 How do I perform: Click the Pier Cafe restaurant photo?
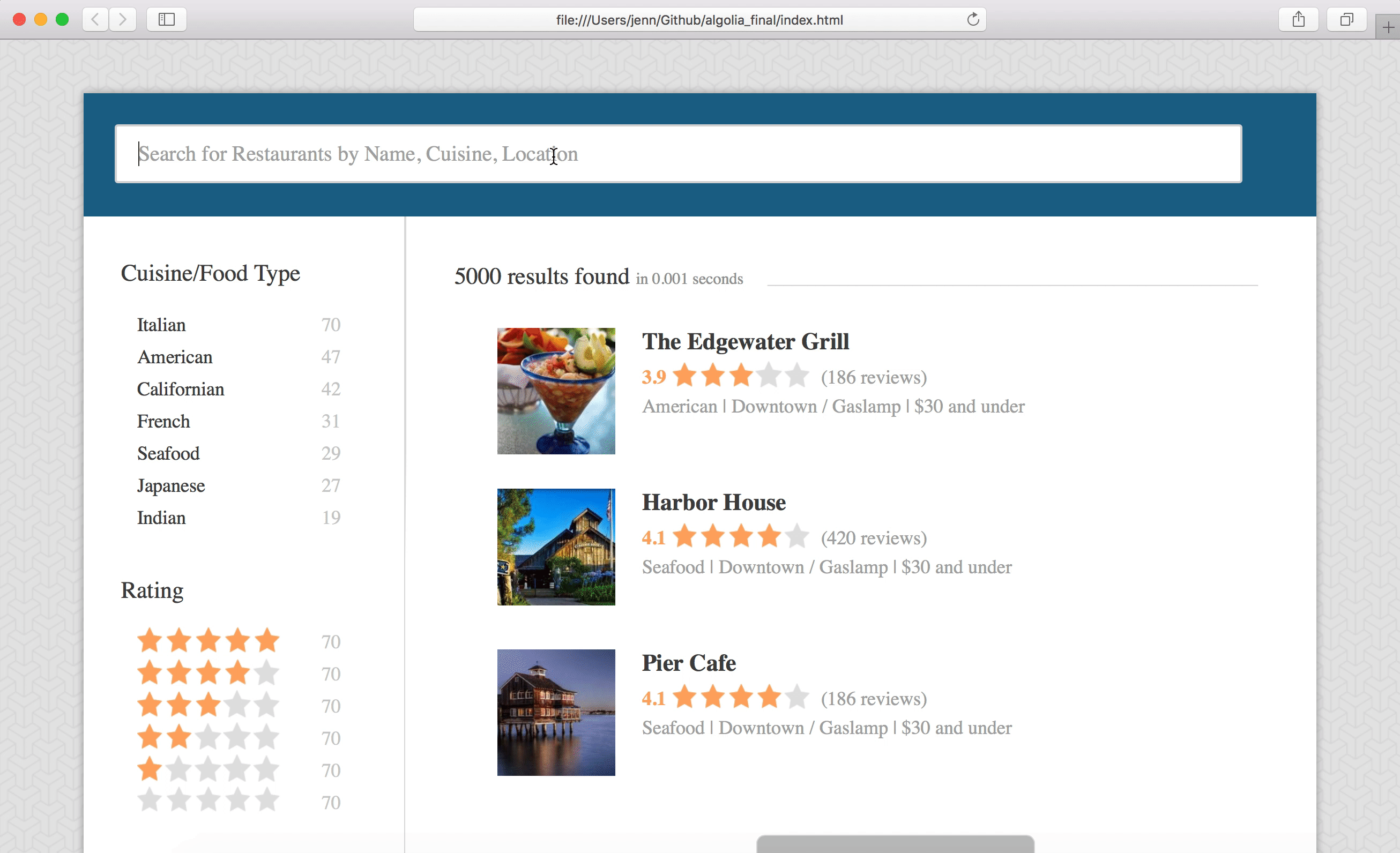[x=556, y=712]
